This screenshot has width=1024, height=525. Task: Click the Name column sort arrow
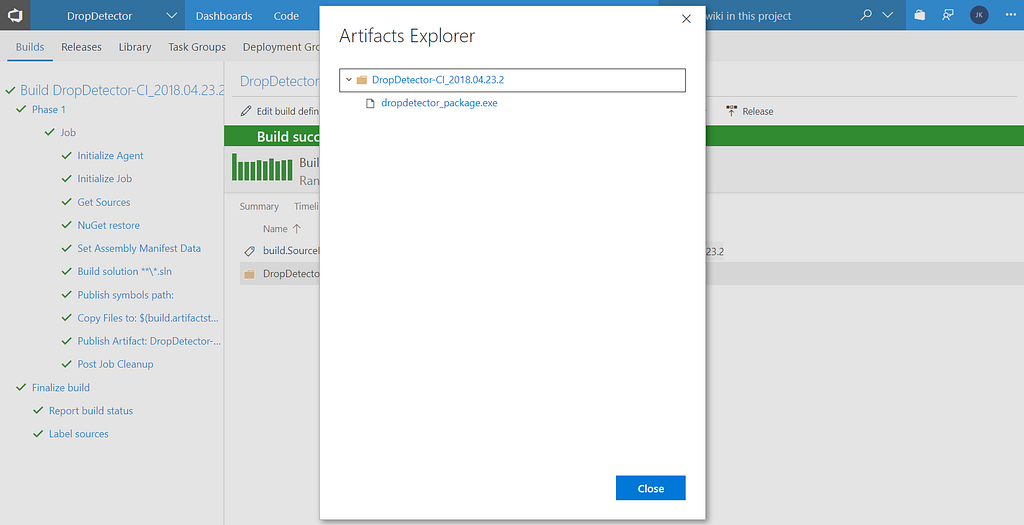[x=296, y=229]
